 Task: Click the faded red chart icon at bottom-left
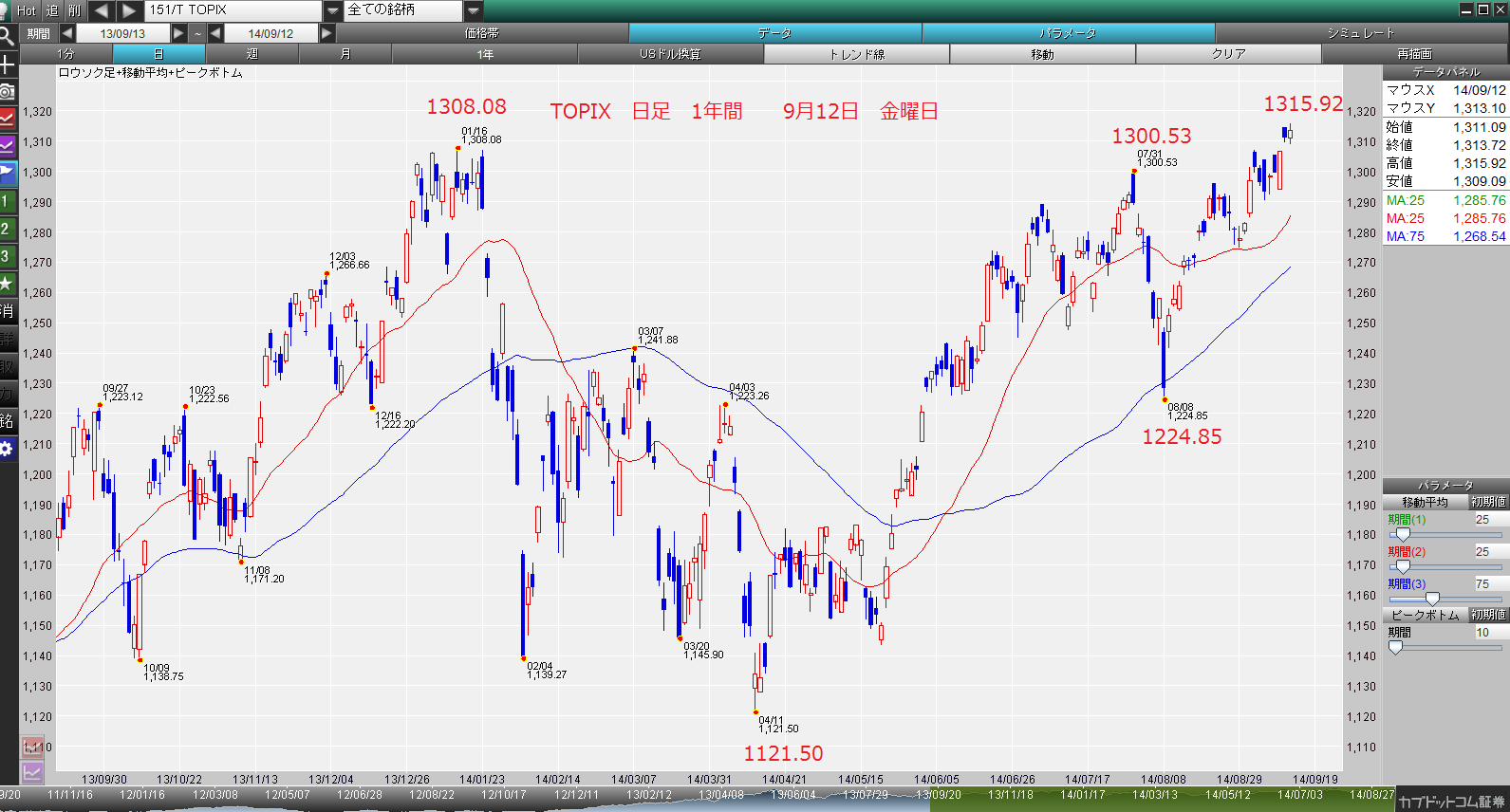32,747
